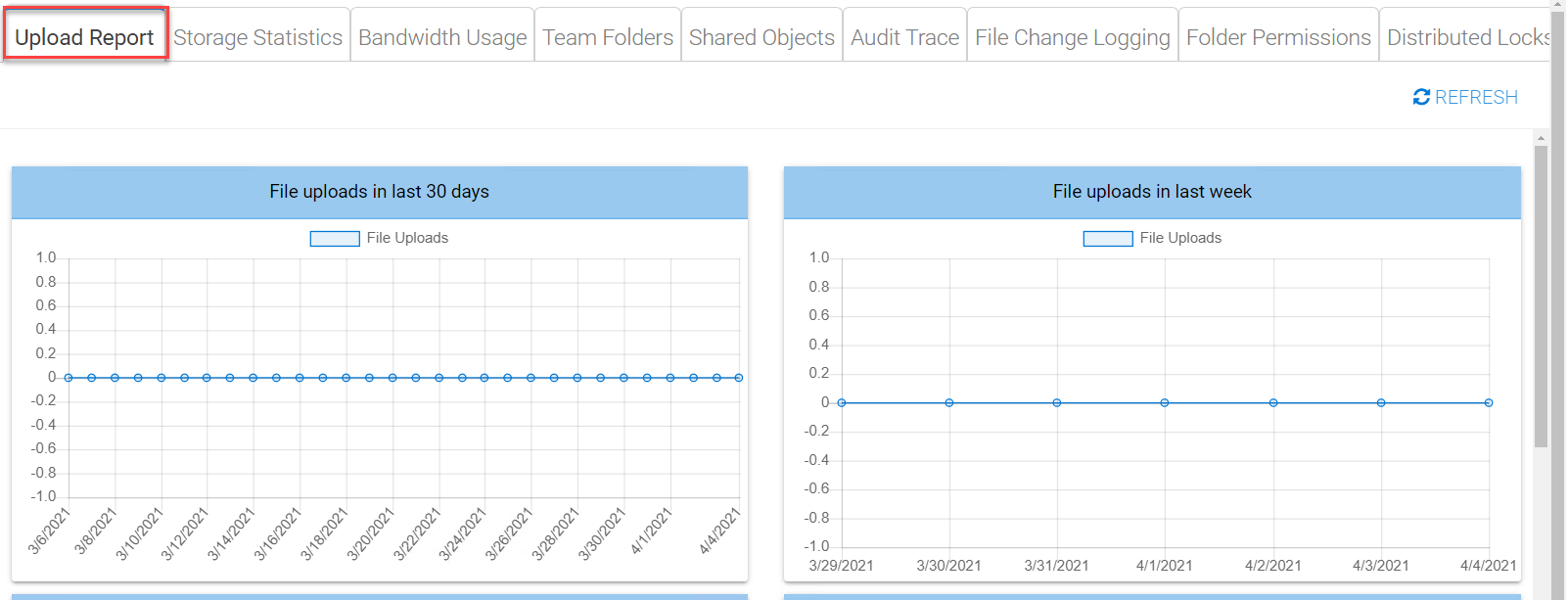The height and width of the screenshot is (600, 1568).
Task: Click the refresh arrows icon
Action: 1421,97
